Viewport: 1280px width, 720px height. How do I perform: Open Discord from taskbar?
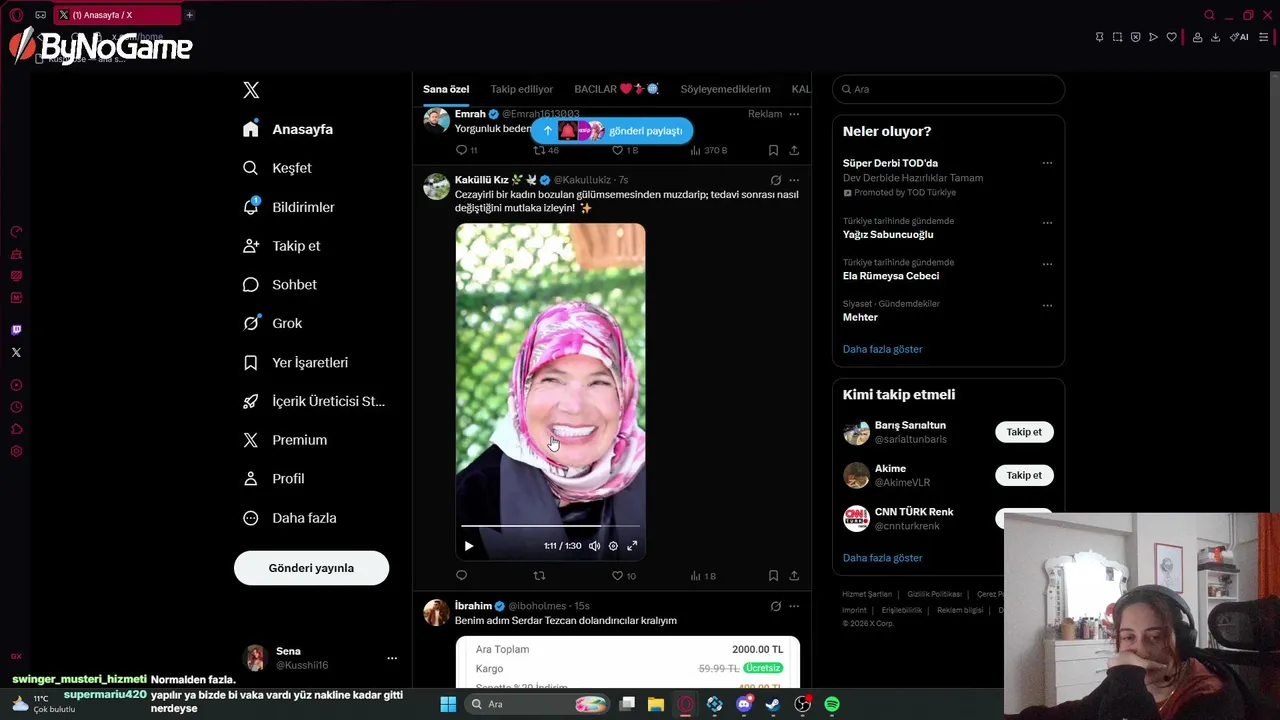743,704
